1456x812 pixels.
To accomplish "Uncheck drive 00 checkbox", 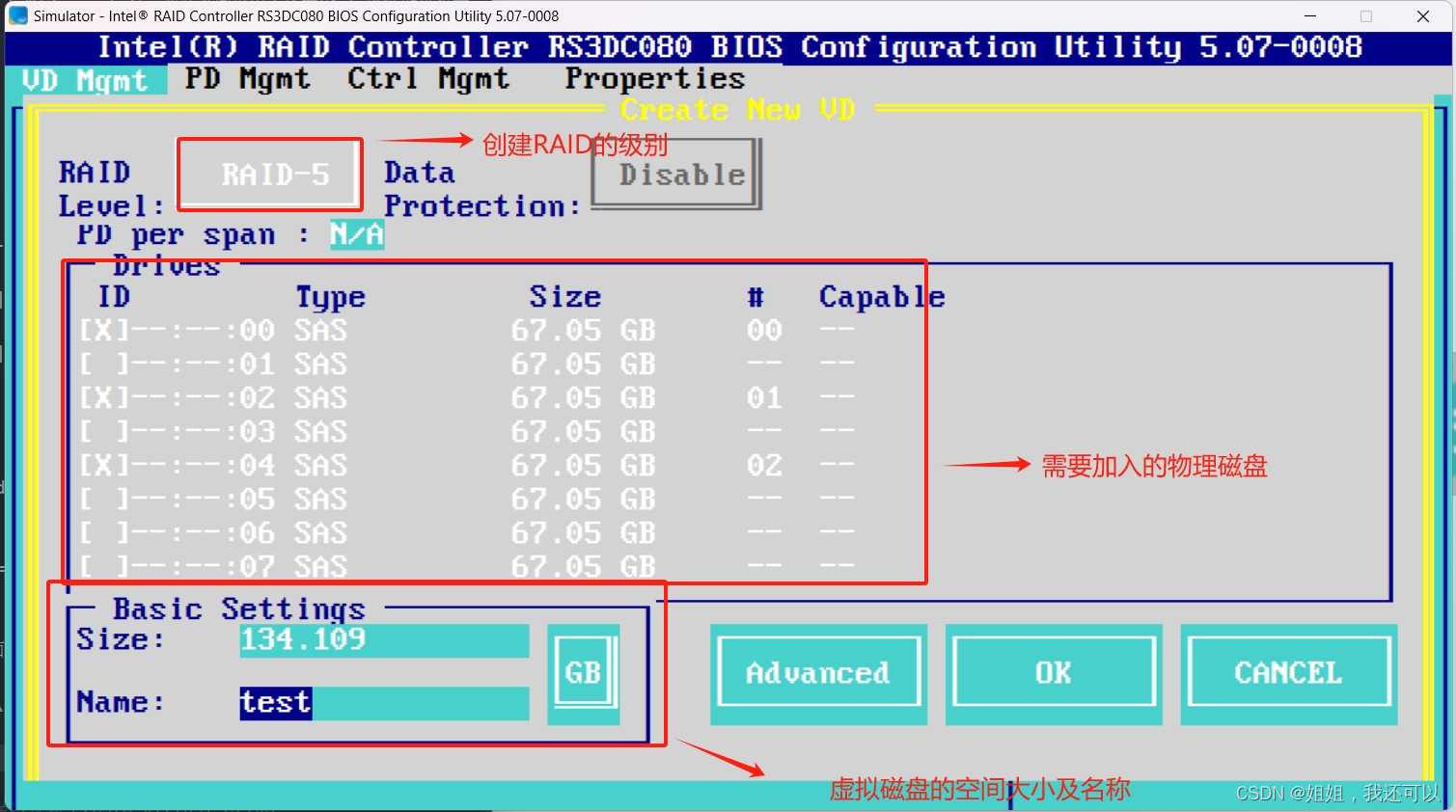I will coord(103,331).
